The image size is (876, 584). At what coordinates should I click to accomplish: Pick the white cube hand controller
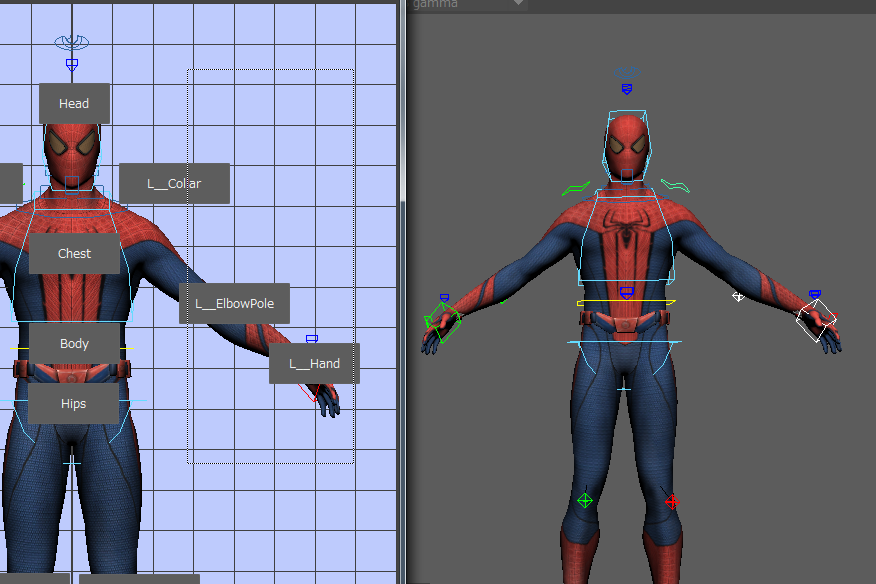point(816,321)
